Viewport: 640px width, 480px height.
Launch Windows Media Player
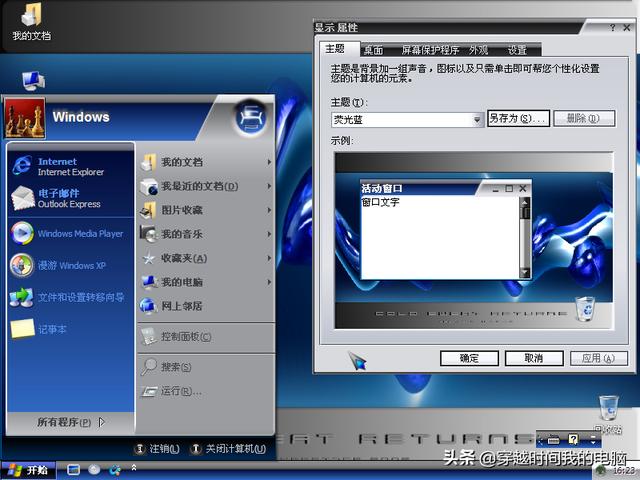[x=70, y=233]
